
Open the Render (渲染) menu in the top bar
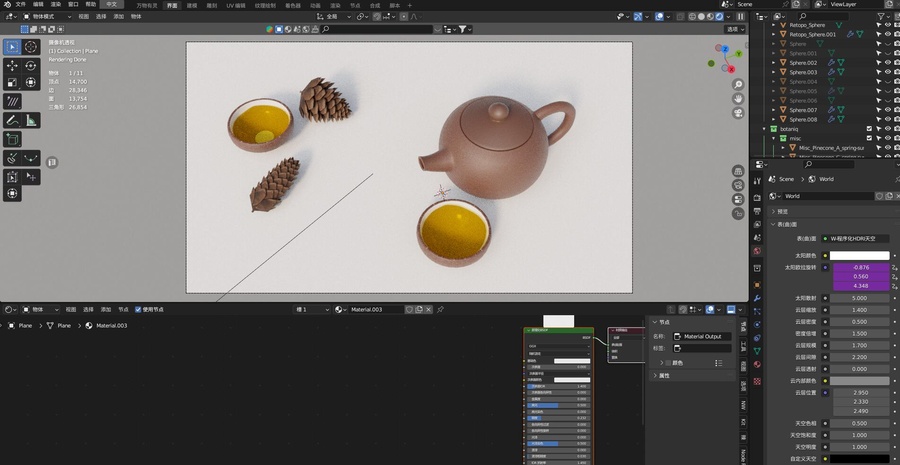[56, 5]
